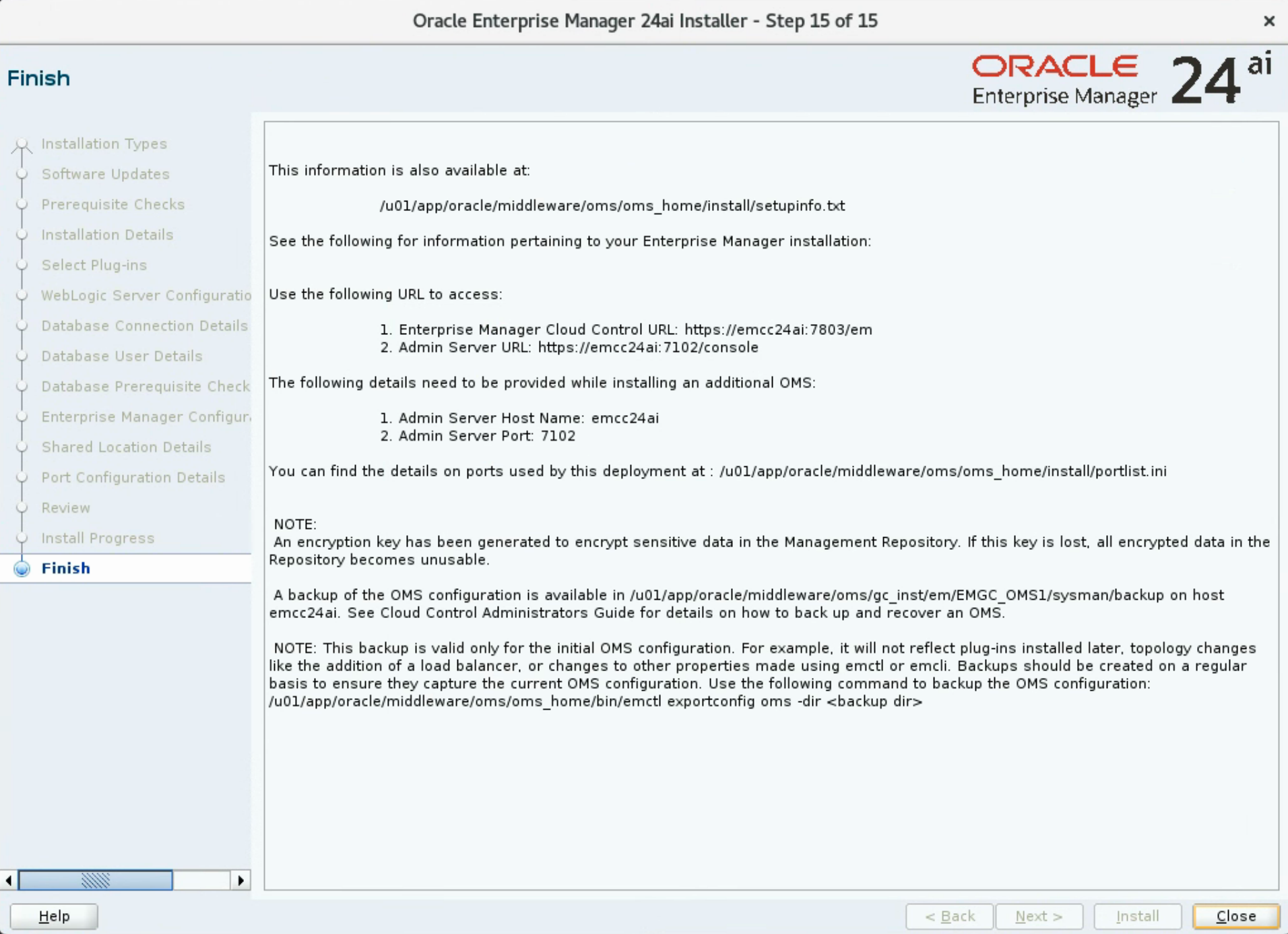Viewport: 1288px width, 934px height.
Task: Click the horizontal scrollbar thumb under the steps list
Action: click(x=95, y=880)
